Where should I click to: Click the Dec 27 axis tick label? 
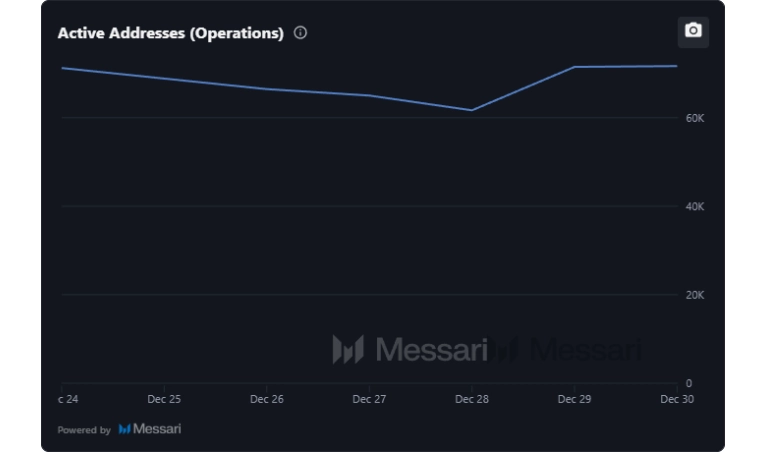coord(369,399)
